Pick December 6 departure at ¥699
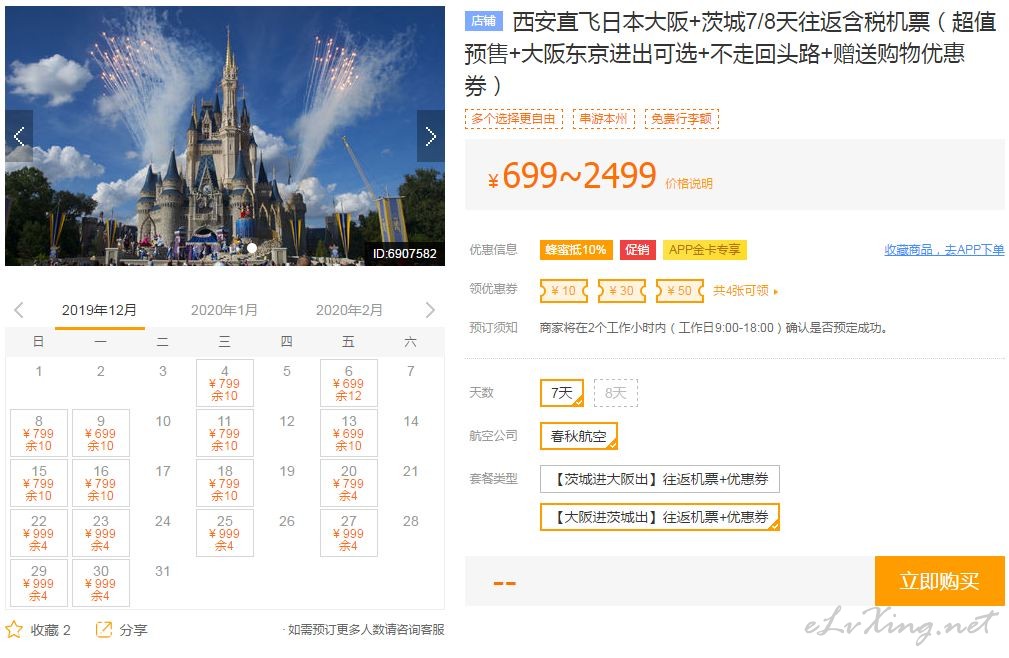Image resolution: width=1009 pixels, height=658 pixels. [x=349, y=383]
